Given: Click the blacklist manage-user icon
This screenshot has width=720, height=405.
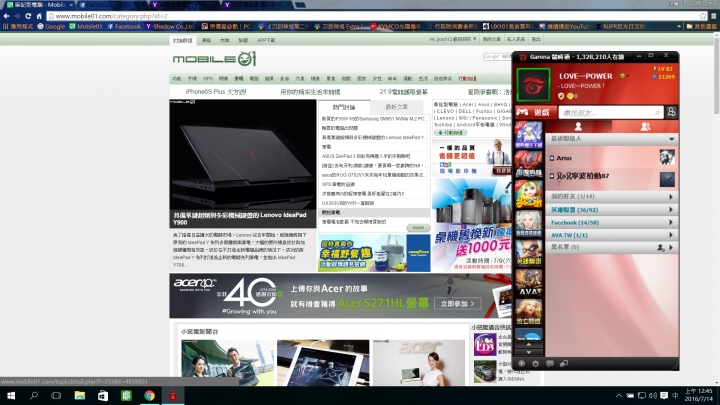Looking at the screenshot, I should [660, 248].
